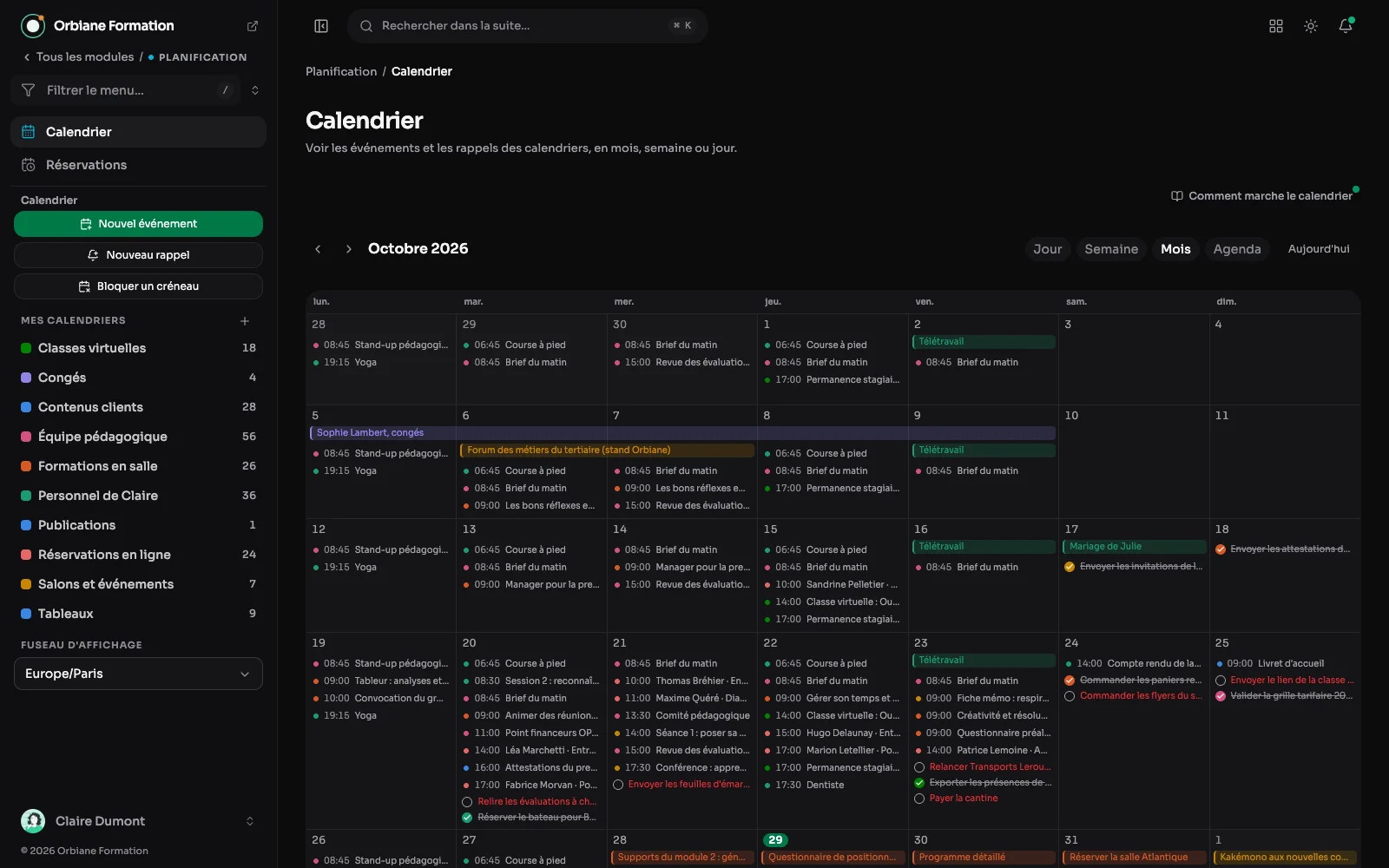Open the external link icon beside Orbiane Formation
The width and height of the screenshot is (1389, 868).
(x=253, y=26)
